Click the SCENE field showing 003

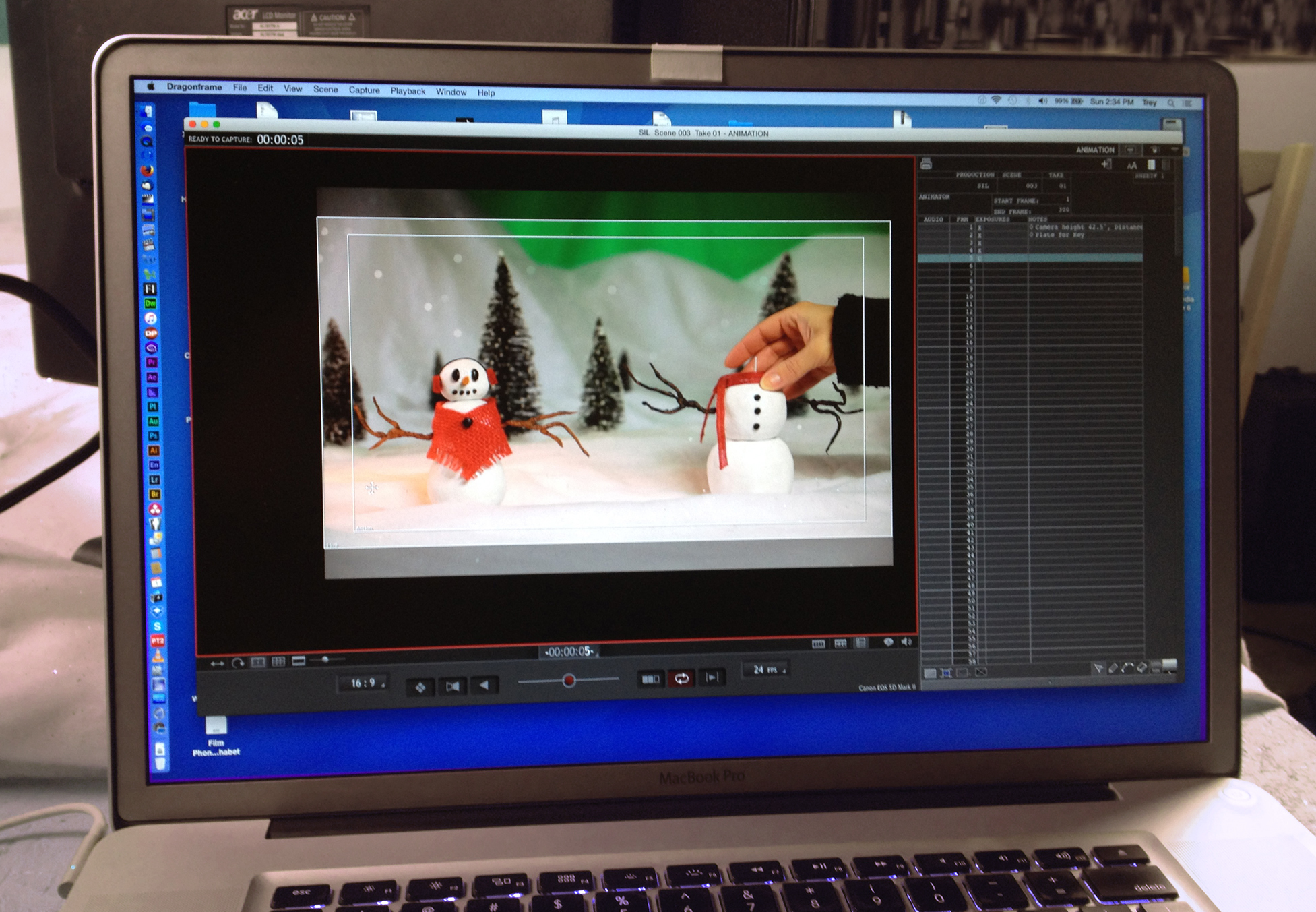coord(1020,185)
